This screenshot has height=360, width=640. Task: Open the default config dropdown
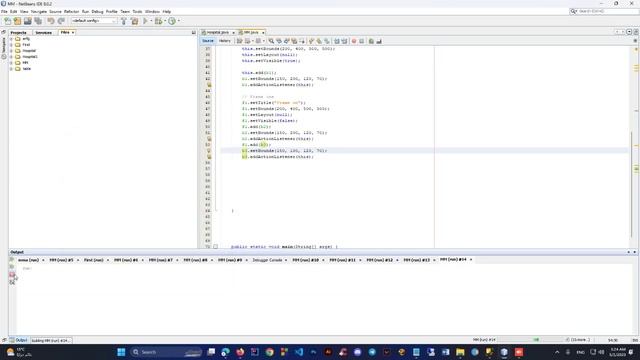pyautogui.click(x=94, y=21)
